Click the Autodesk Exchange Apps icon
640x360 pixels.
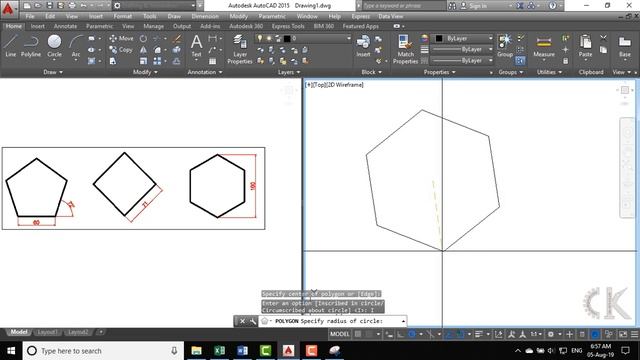[x=520, y=6]
